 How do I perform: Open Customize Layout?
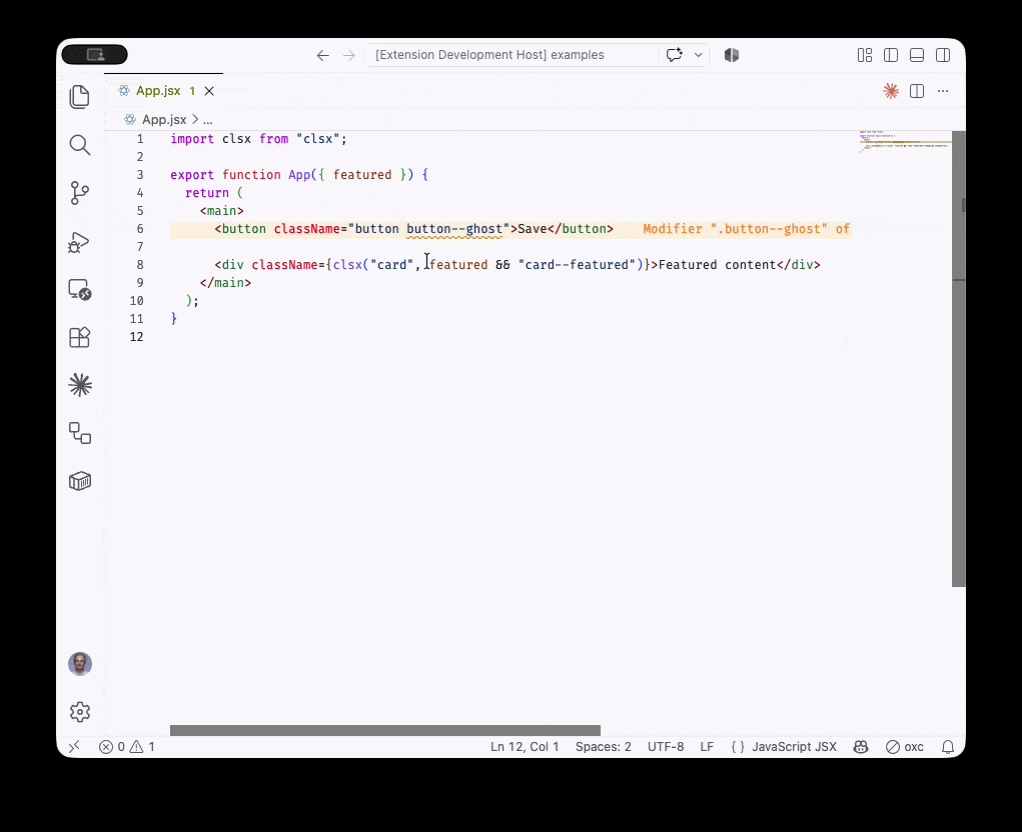[865, 55]
